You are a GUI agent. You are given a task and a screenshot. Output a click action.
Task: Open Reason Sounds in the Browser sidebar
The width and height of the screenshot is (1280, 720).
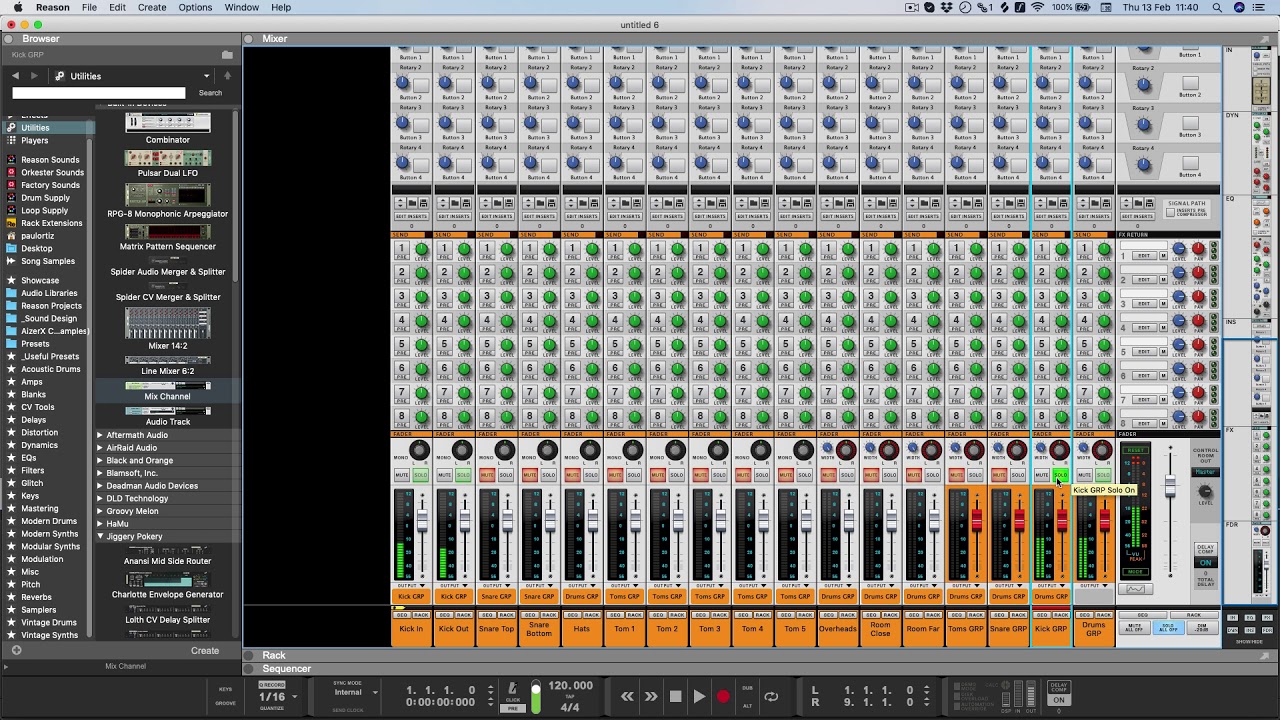(x=50, y=160)
